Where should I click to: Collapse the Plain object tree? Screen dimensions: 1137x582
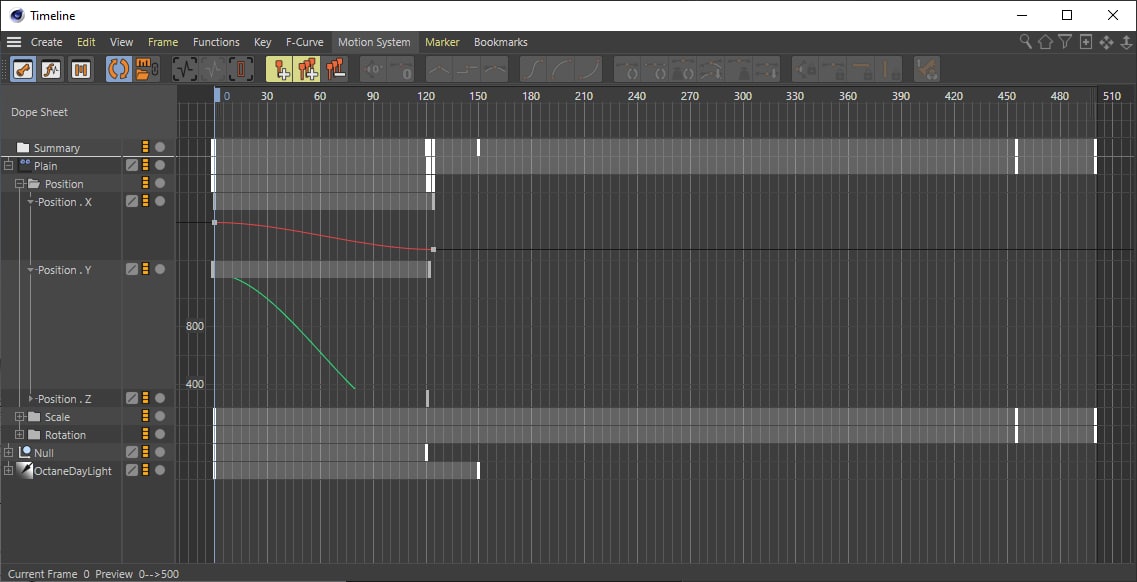pyautogui.click(x=9, y=165)
